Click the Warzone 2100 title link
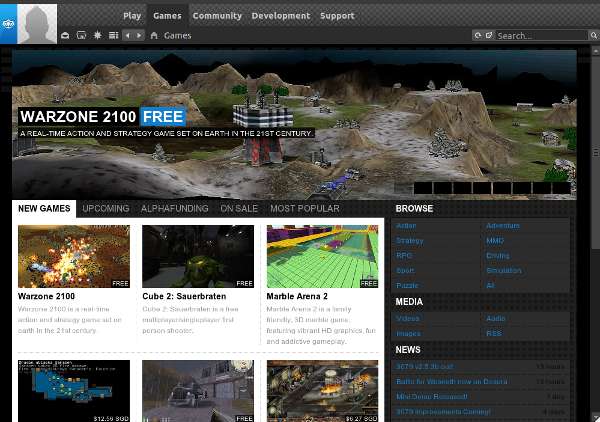Image resolution: width=600 pixels, height=422 pixels. click(x=46, y=296)
